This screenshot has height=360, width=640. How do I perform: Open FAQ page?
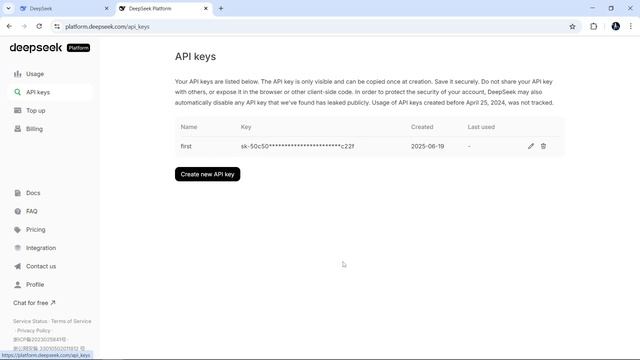[x=31, y=211]
